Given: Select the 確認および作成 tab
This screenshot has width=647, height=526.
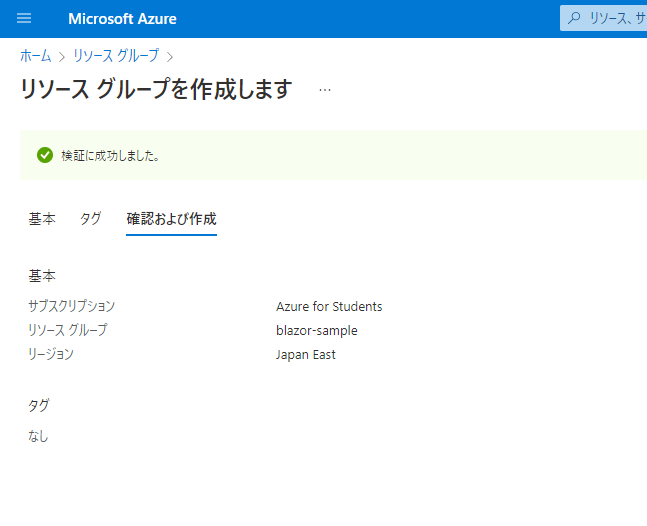Looking at the screenshot, I should click(x=171, y=219).
